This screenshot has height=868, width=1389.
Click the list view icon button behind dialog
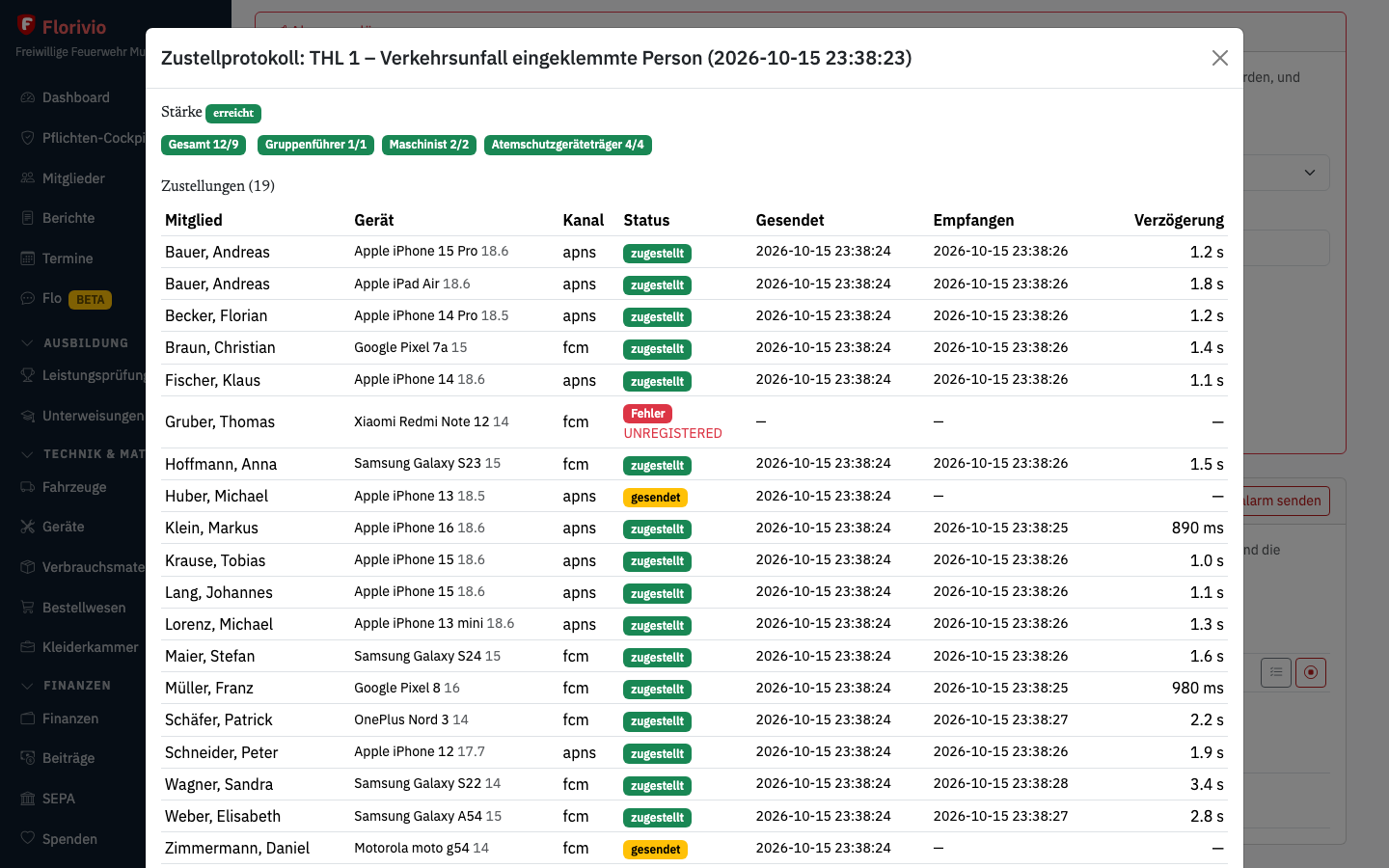1276,672
